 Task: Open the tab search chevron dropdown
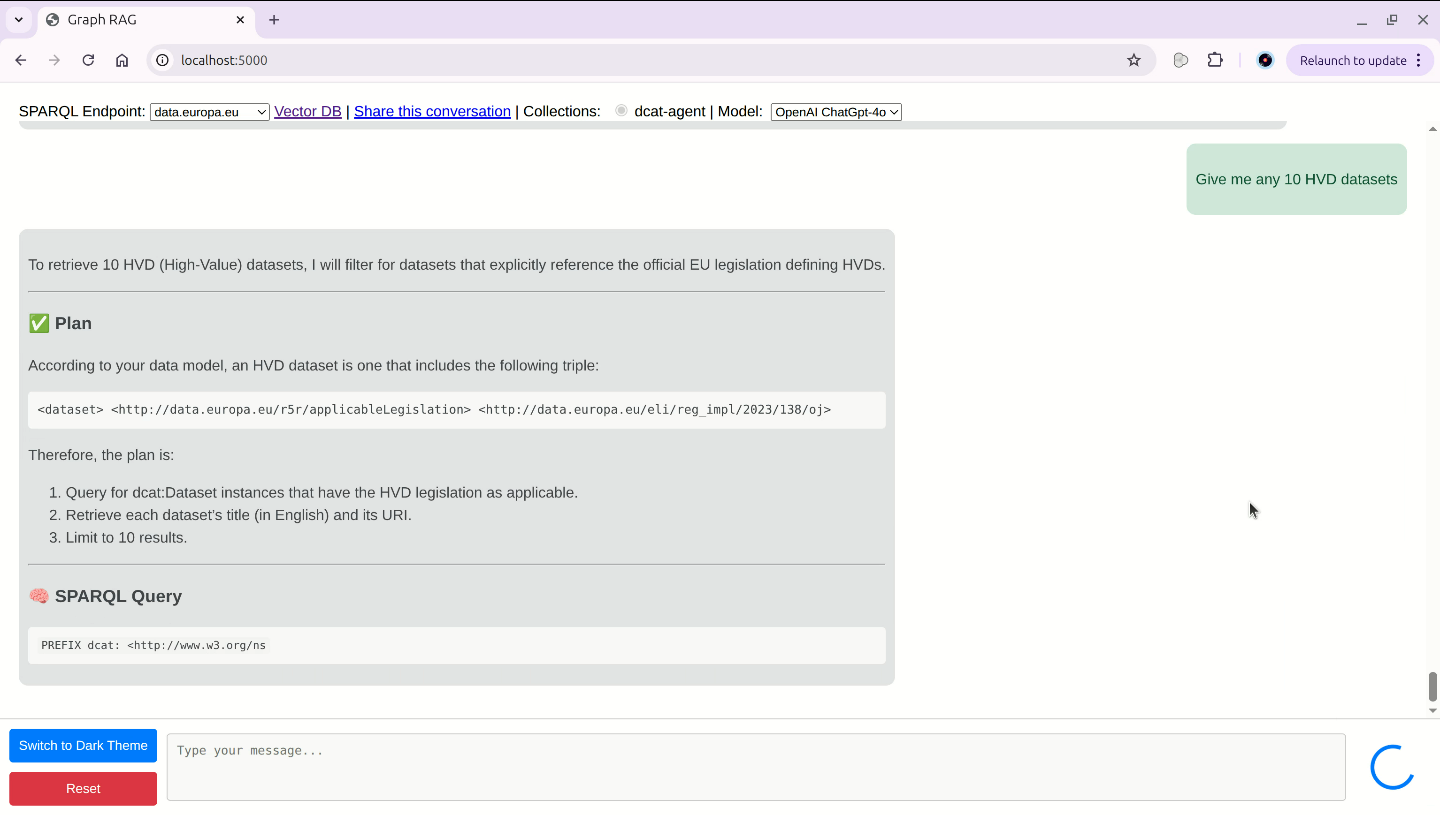click(x=18, y=20)
